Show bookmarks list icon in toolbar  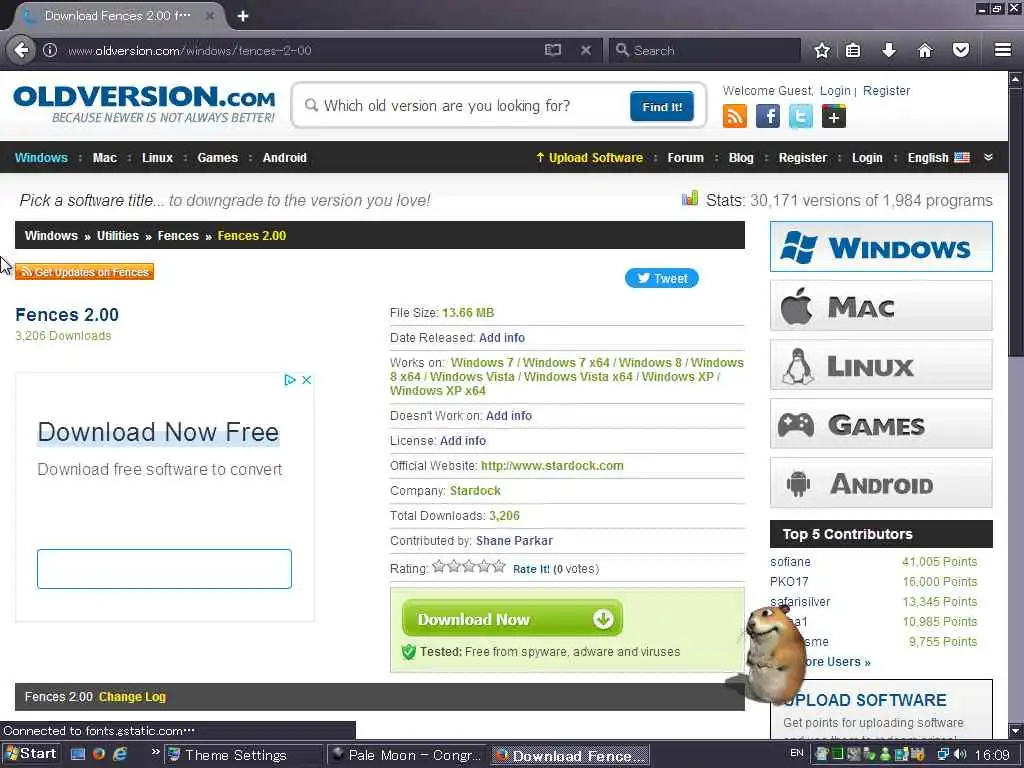pyautogui.click(x=853, y=50)
